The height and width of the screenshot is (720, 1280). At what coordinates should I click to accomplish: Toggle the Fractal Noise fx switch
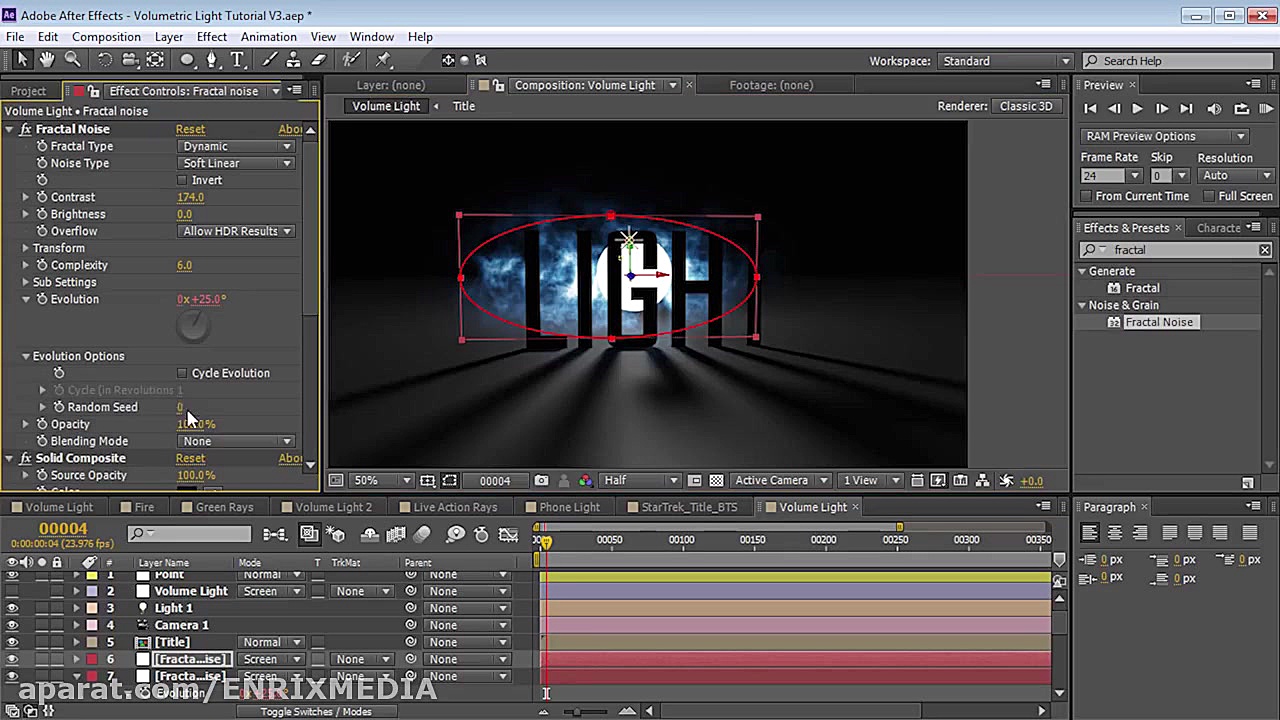tap(26, 129)
